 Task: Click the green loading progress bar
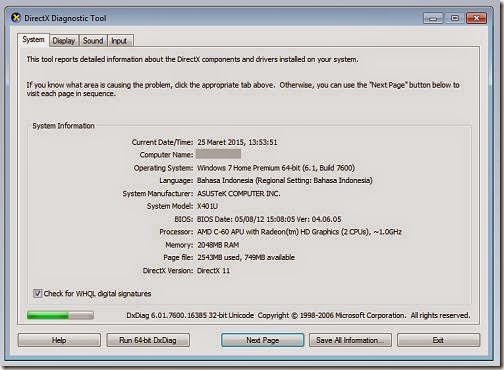pos(60,315)
